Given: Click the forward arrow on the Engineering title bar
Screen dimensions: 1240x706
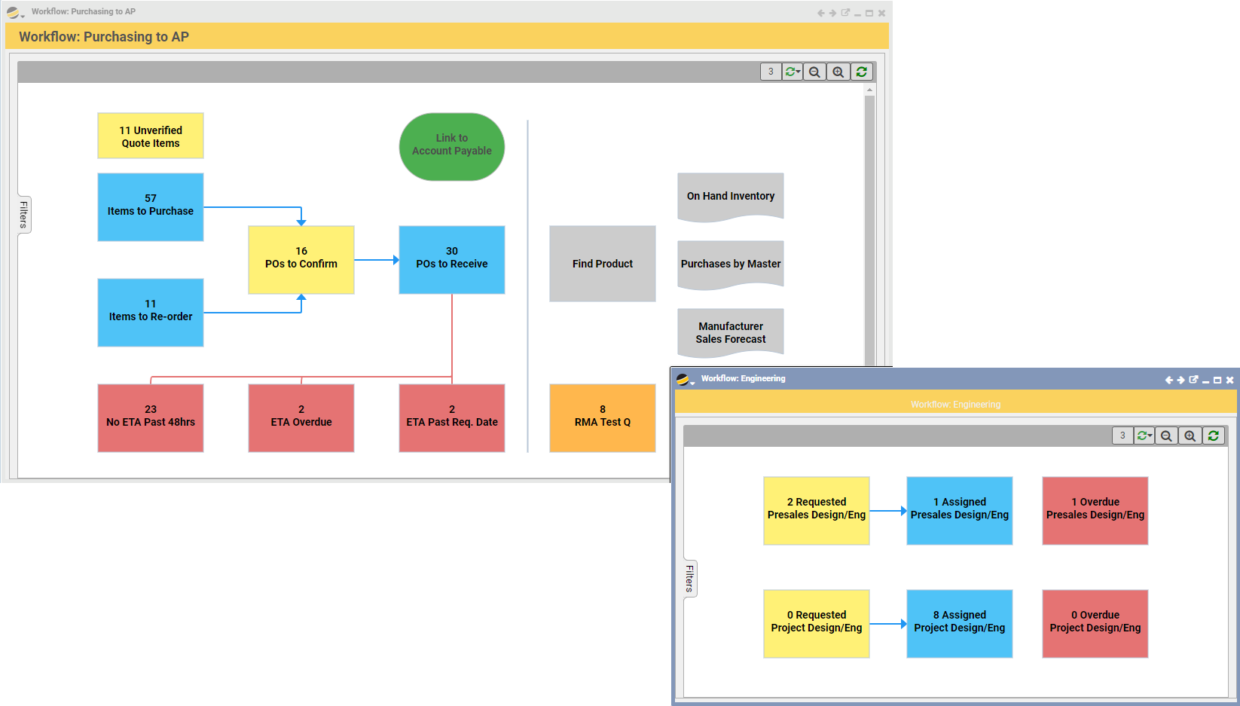Looking at the screenshot, I should [1179, 380].
